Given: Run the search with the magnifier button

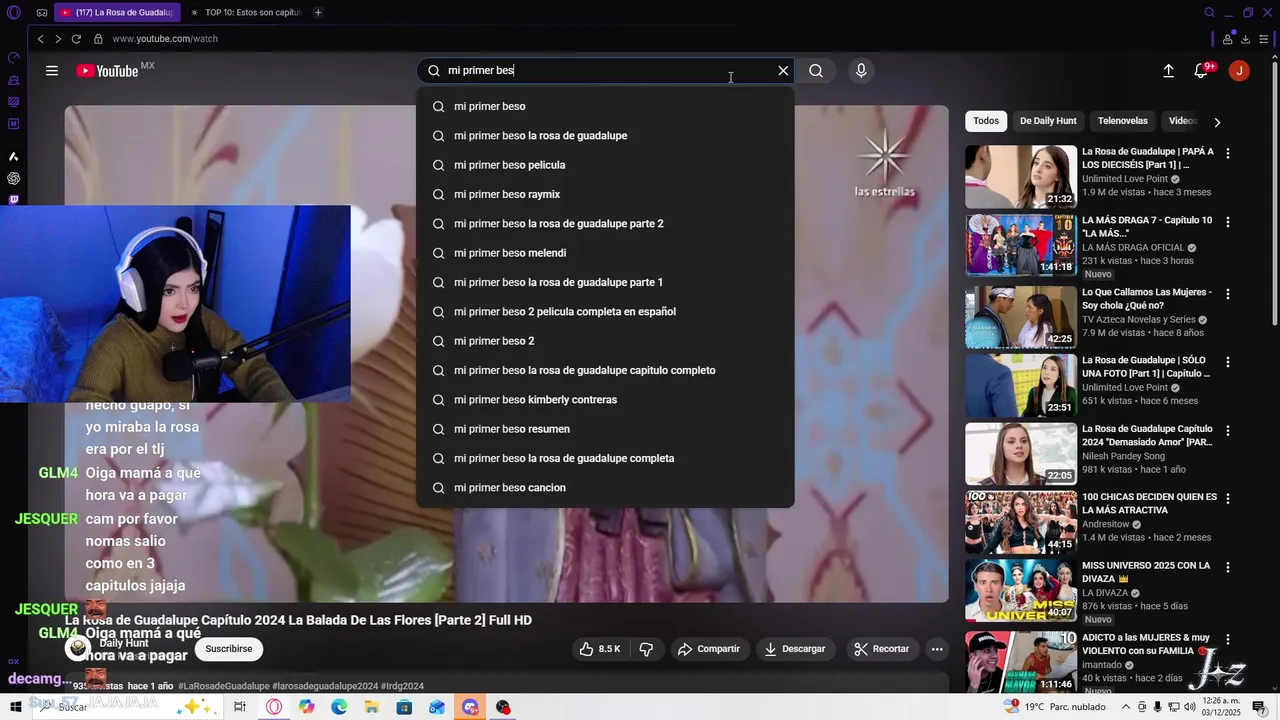Looking at the screenshot, I should coord(816,71).
